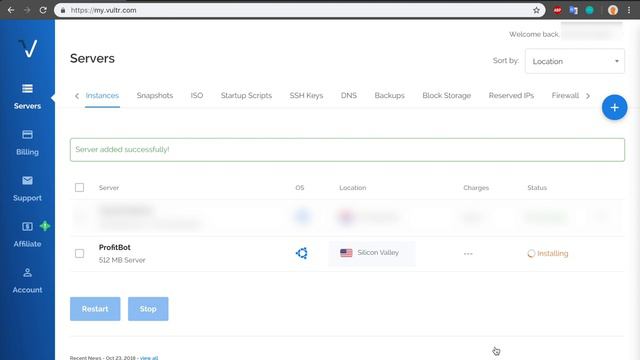
Task: Toggle the select-all checkbox in the table header
Action: coord(80,187)
